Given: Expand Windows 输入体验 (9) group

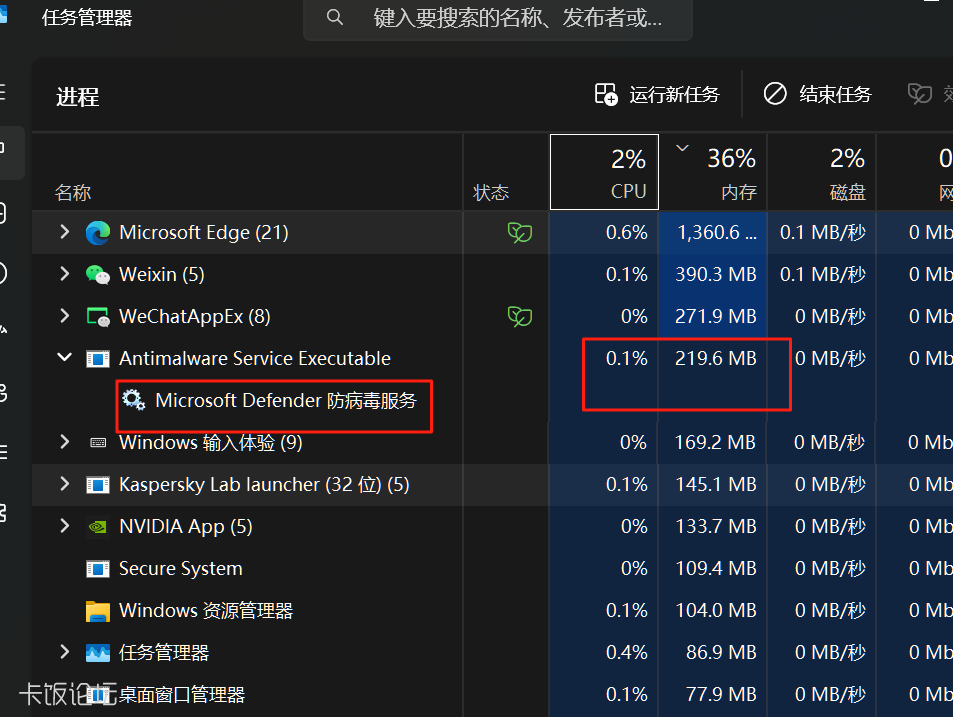Looking at the screenshot, I should (65, 442).
